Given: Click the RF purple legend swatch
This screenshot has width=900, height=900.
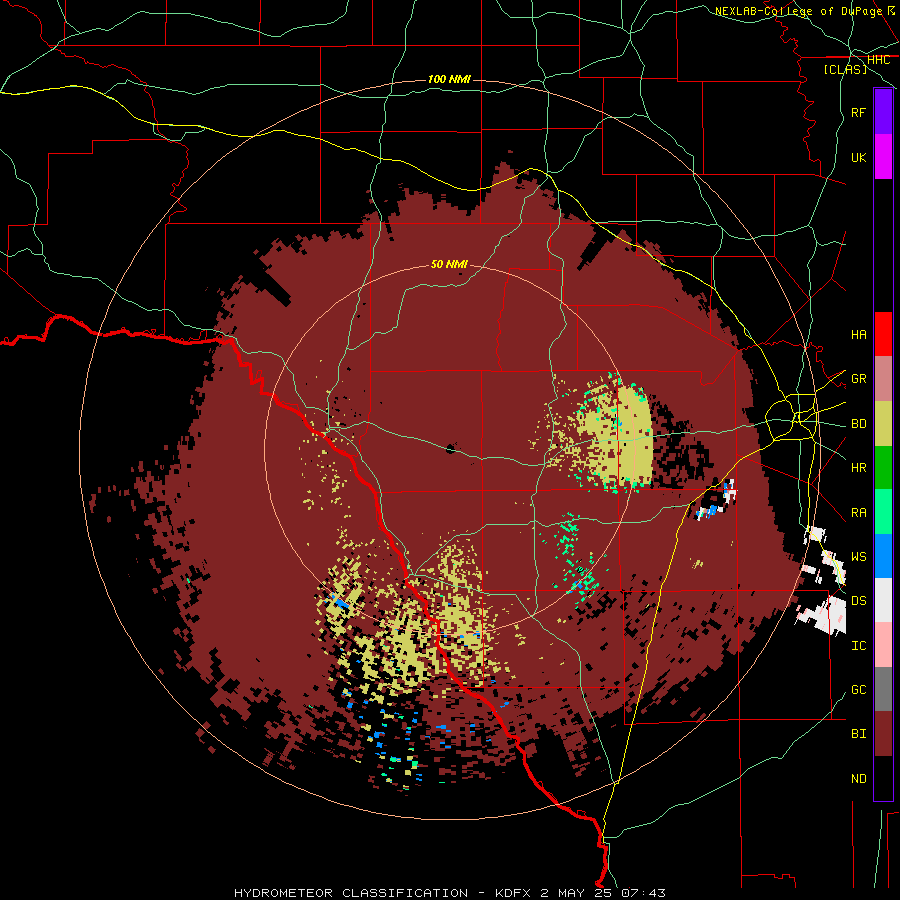Looking at the screenshot, I should pos(883,112).
